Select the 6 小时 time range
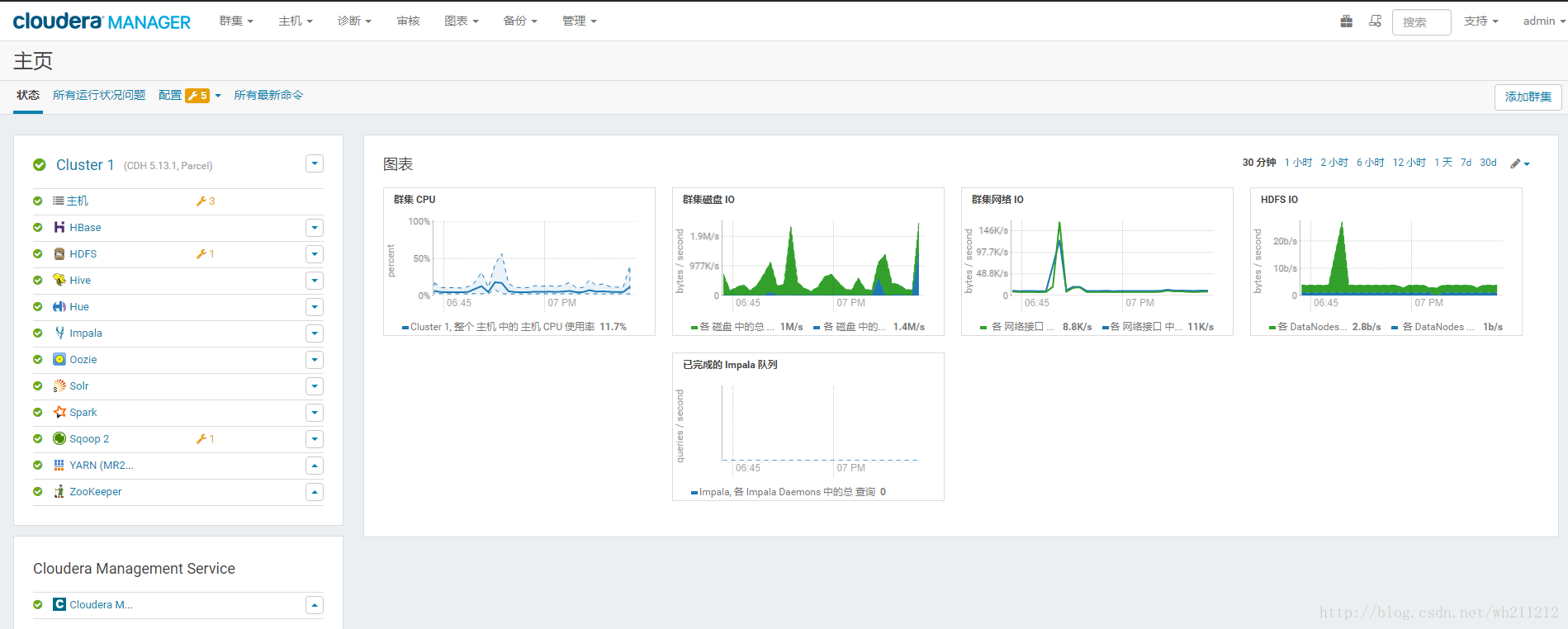Viewport: 1568px width, 629px height. click(1371, 163)
